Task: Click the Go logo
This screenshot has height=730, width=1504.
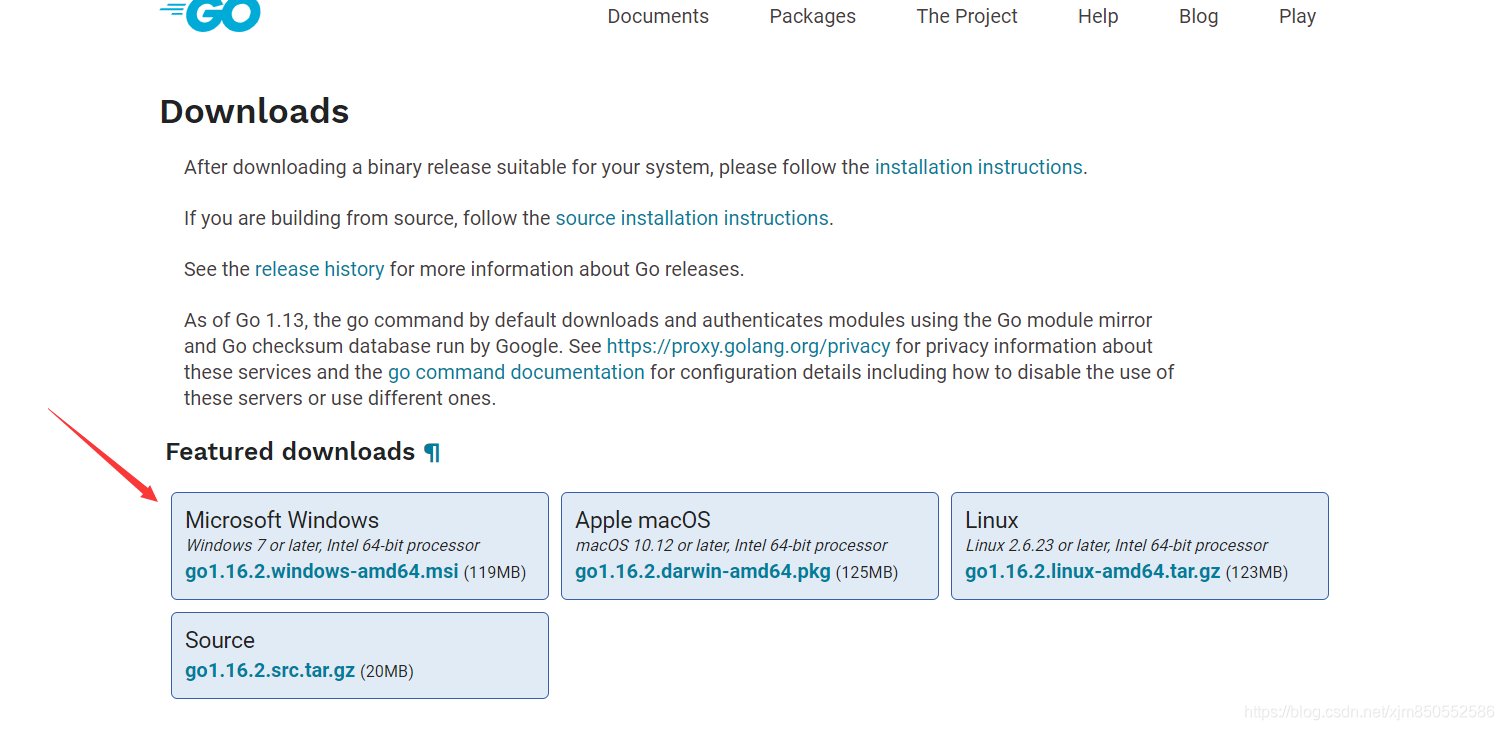Action: 210,14
